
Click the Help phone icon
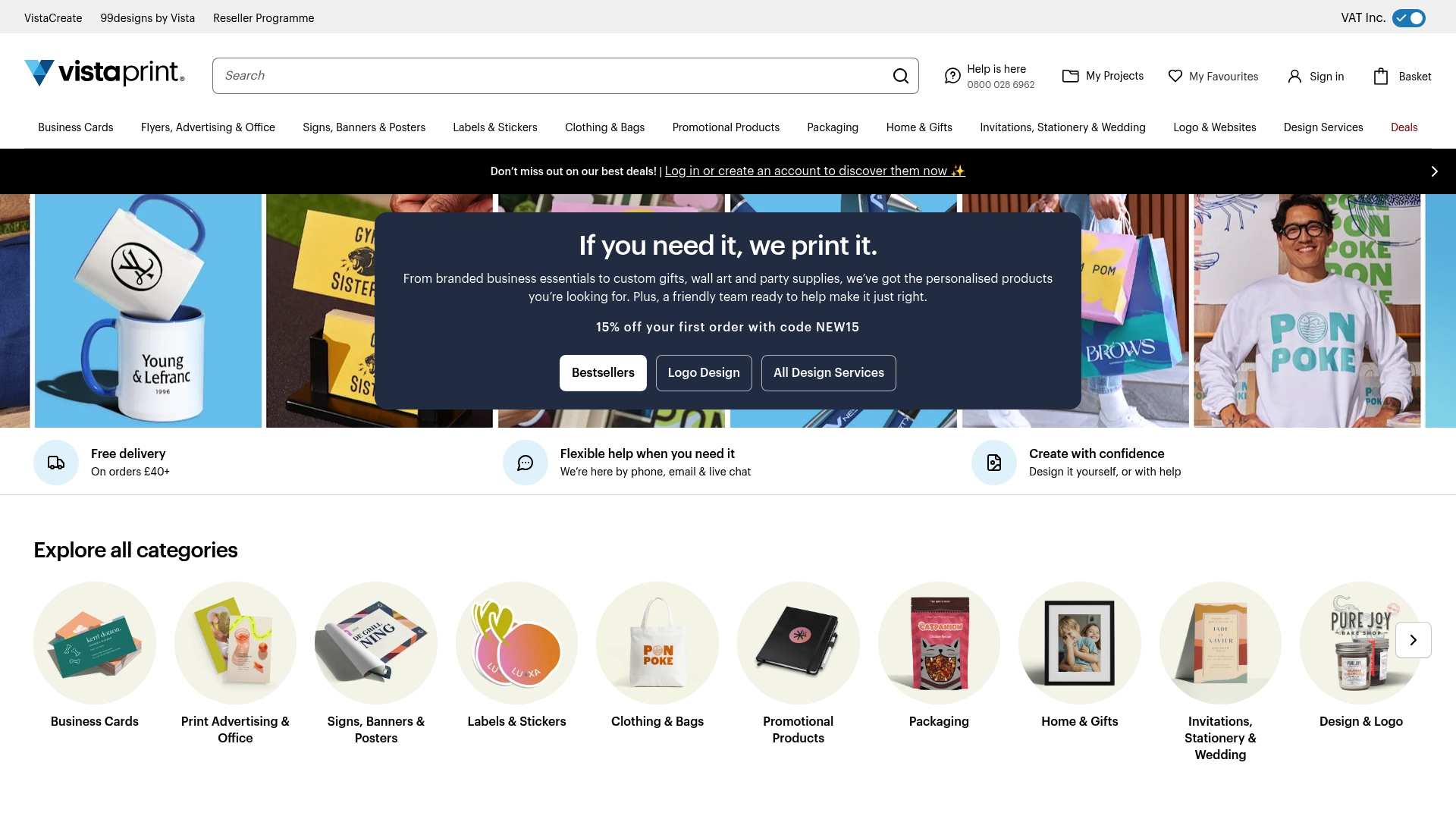pos(952,75)
